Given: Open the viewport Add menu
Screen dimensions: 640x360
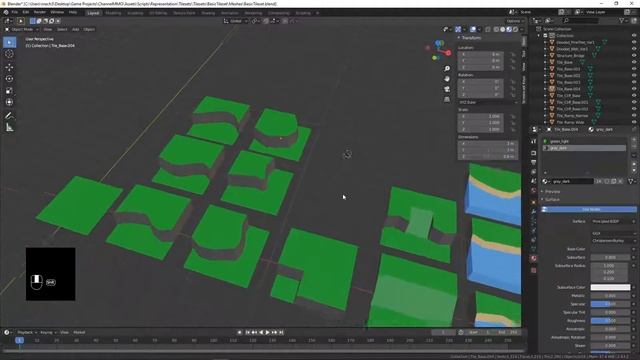Looking at the screenshot, I should click(76, 29).
